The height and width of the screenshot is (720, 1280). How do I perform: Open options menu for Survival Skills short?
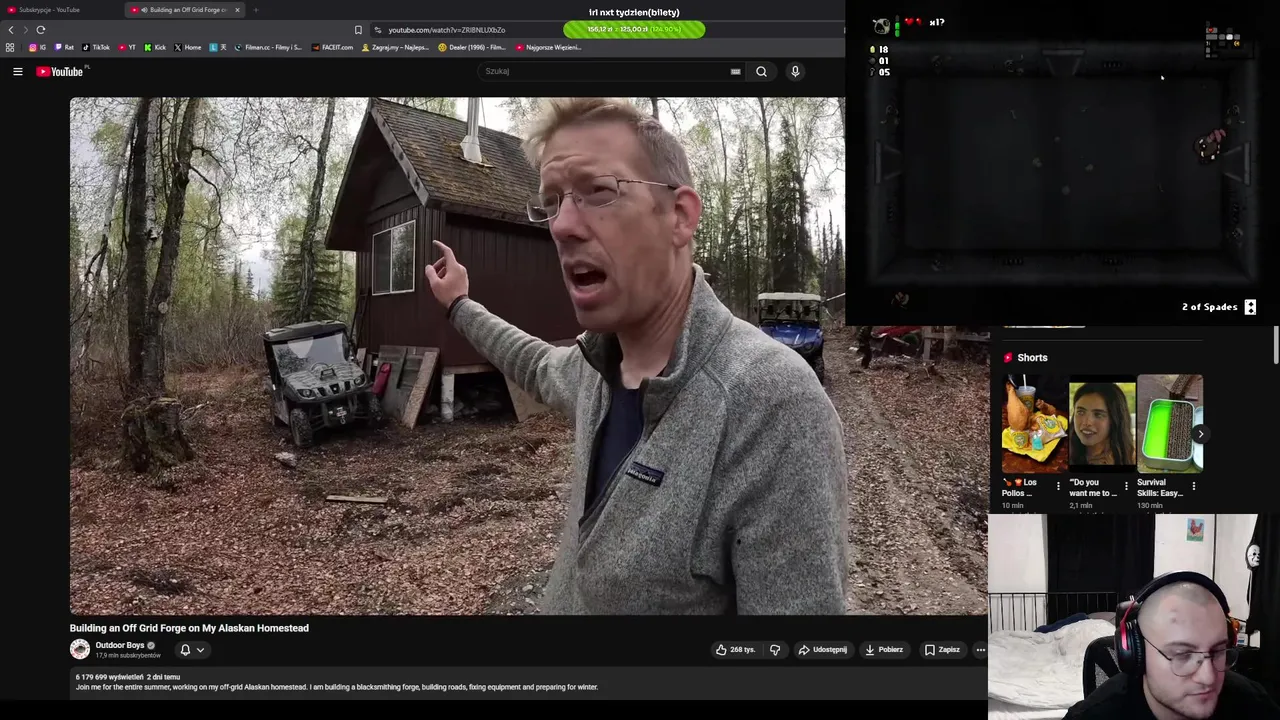click(x=1193, y=487)
